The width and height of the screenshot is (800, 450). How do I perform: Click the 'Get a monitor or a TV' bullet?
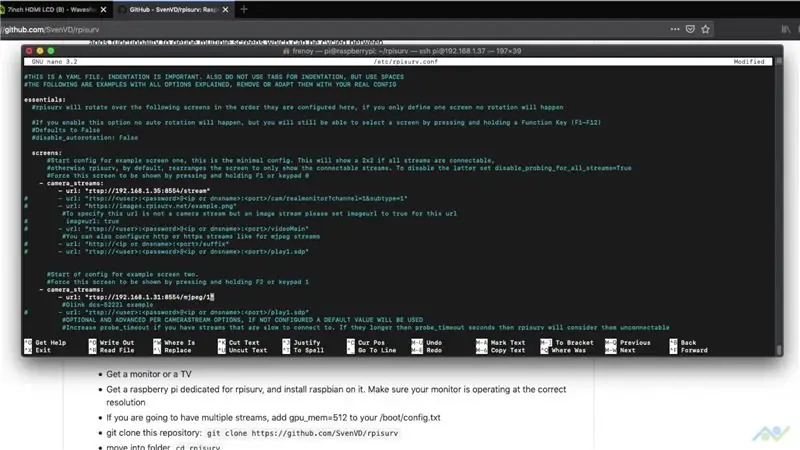[x=149, y=374]
